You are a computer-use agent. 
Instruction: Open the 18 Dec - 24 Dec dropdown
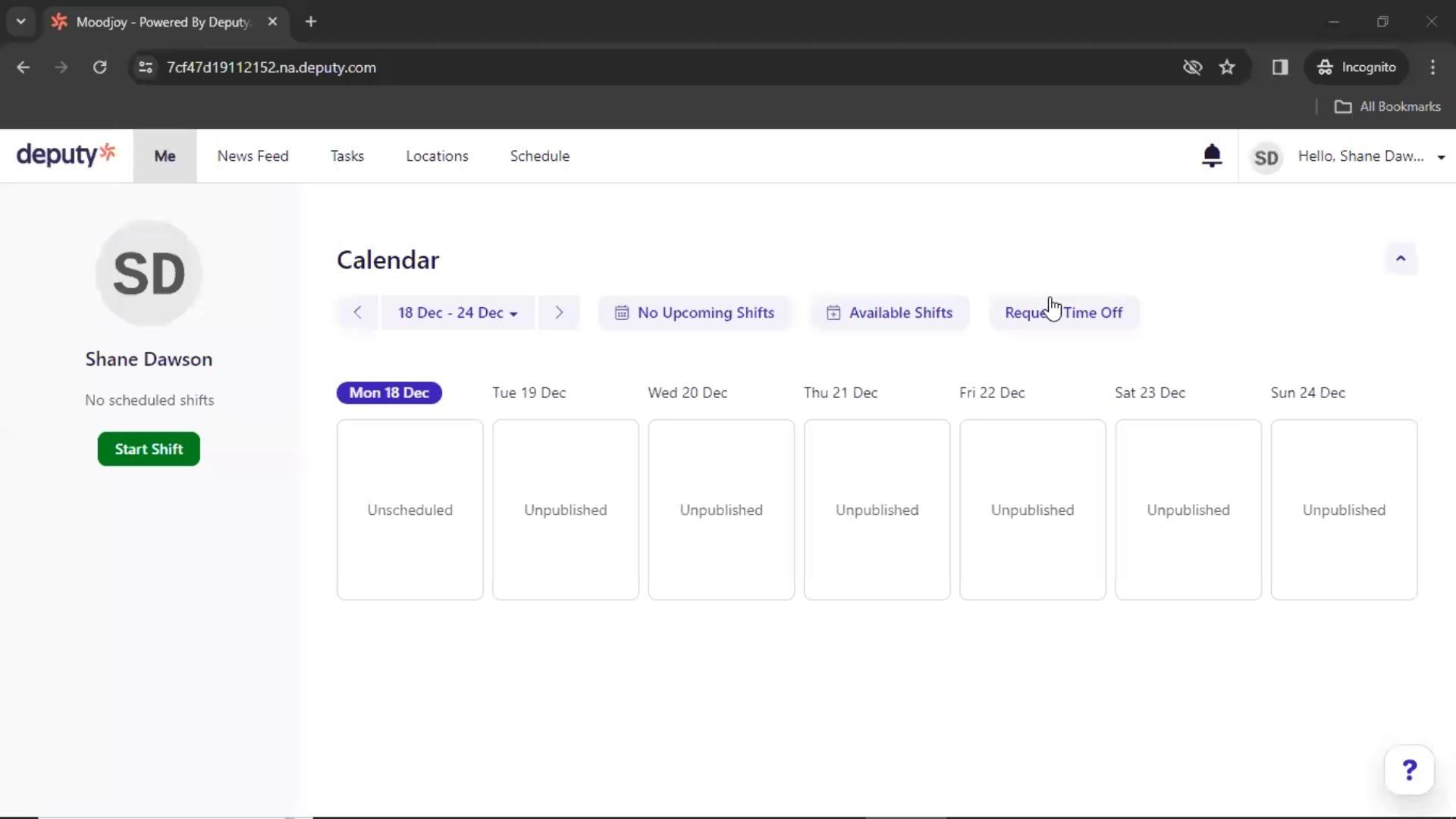coord(457,312)
